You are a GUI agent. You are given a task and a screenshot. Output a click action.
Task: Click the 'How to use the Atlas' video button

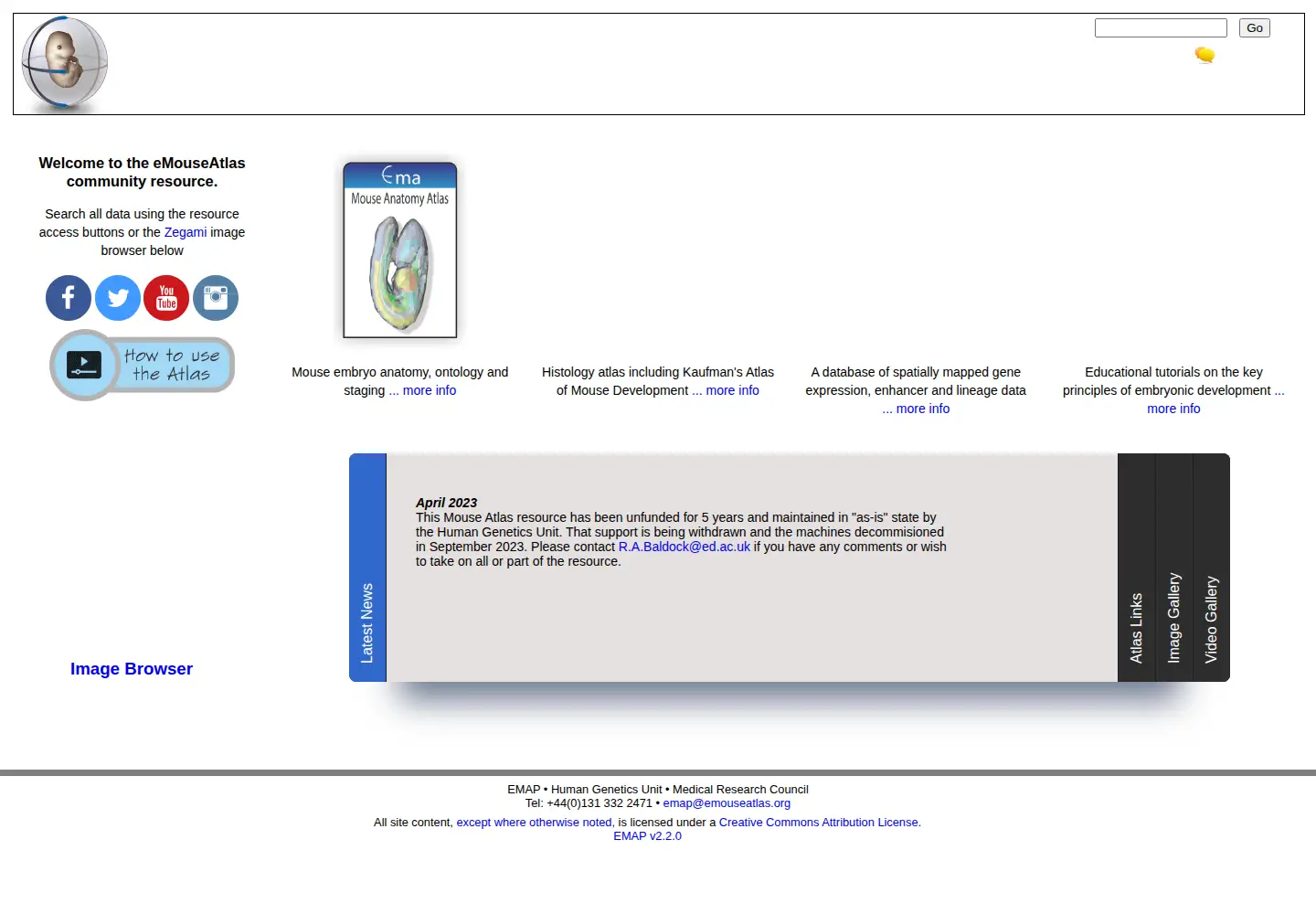tap(143, 365)
